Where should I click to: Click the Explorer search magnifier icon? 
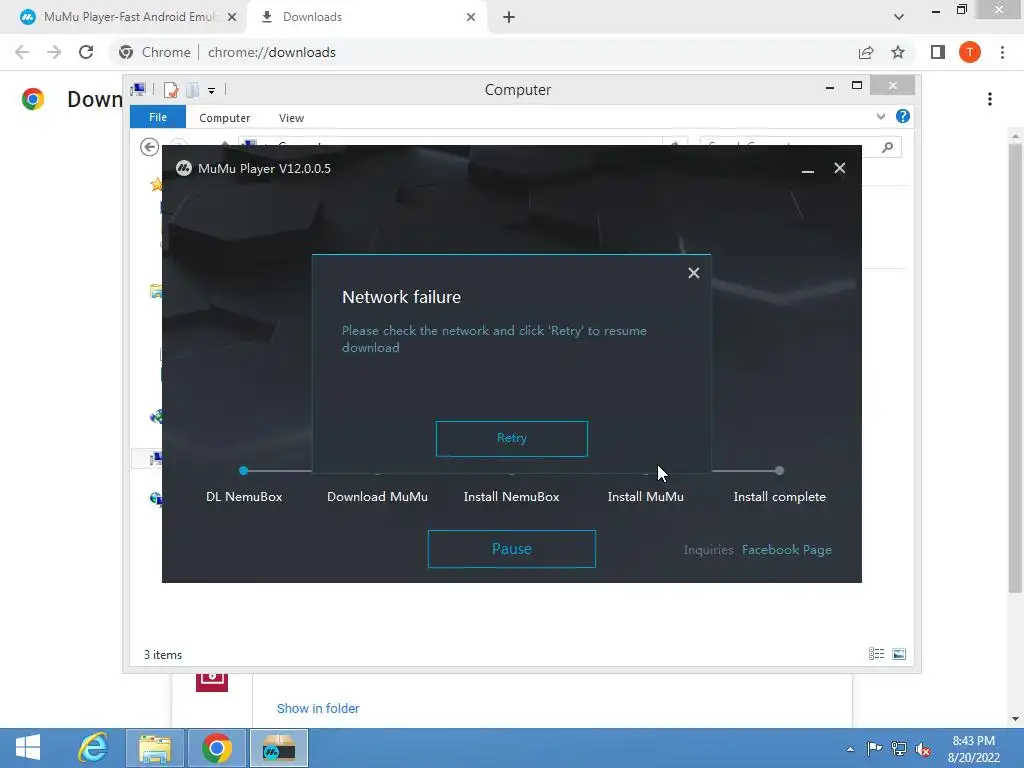pos(887,148)
